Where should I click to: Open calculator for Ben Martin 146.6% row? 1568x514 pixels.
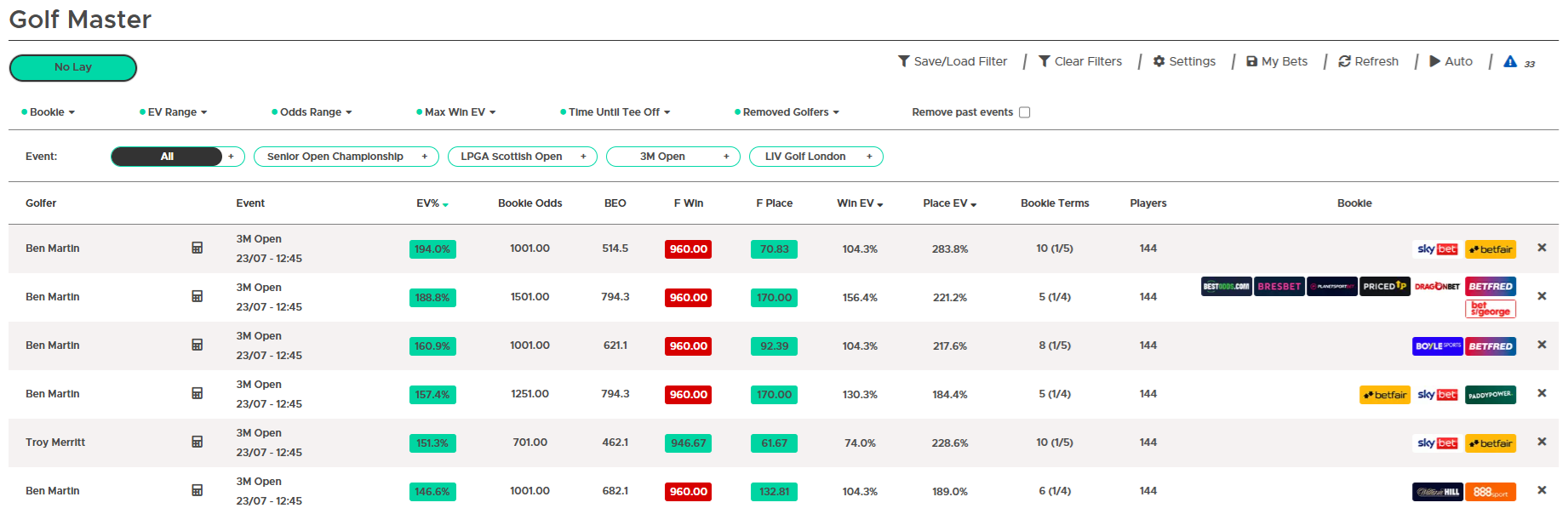point(197,491)
